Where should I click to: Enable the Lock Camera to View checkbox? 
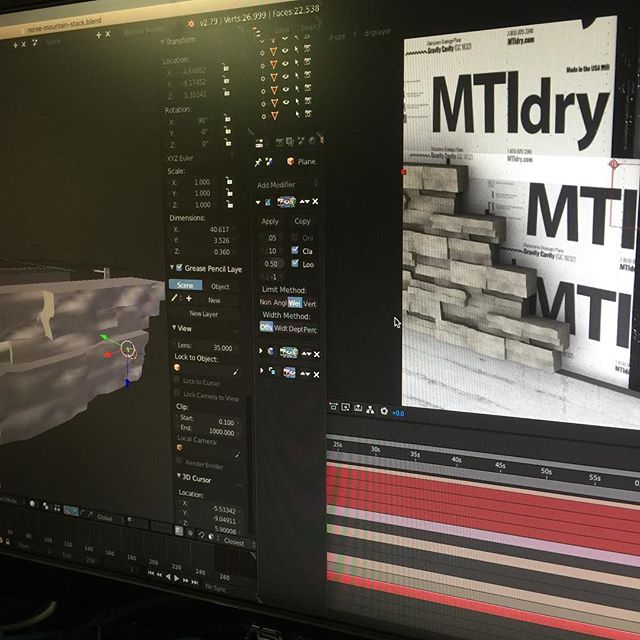tap(177, 393)
